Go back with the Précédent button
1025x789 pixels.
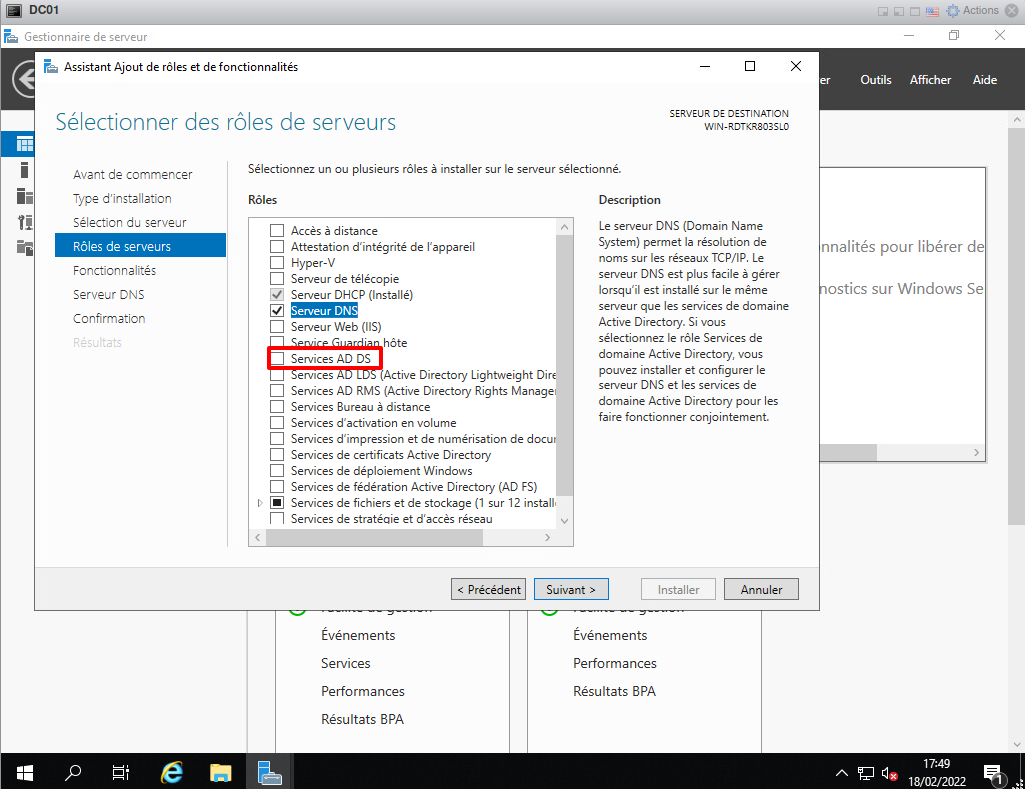point(488,590)
